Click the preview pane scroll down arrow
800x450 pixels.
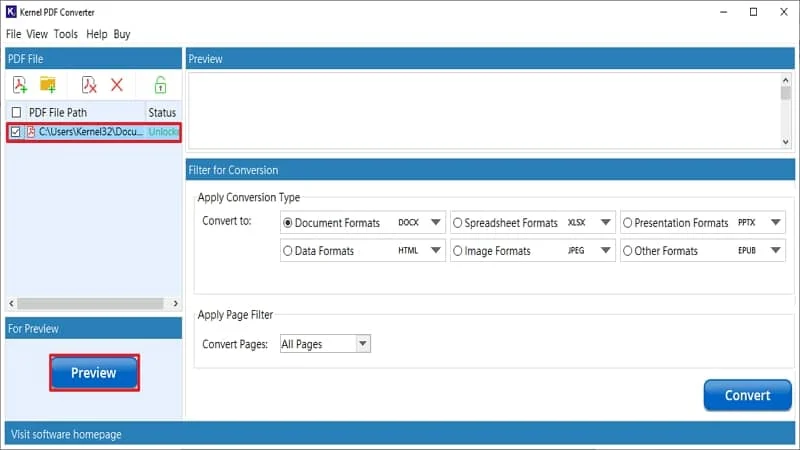(x=786, y=142)
